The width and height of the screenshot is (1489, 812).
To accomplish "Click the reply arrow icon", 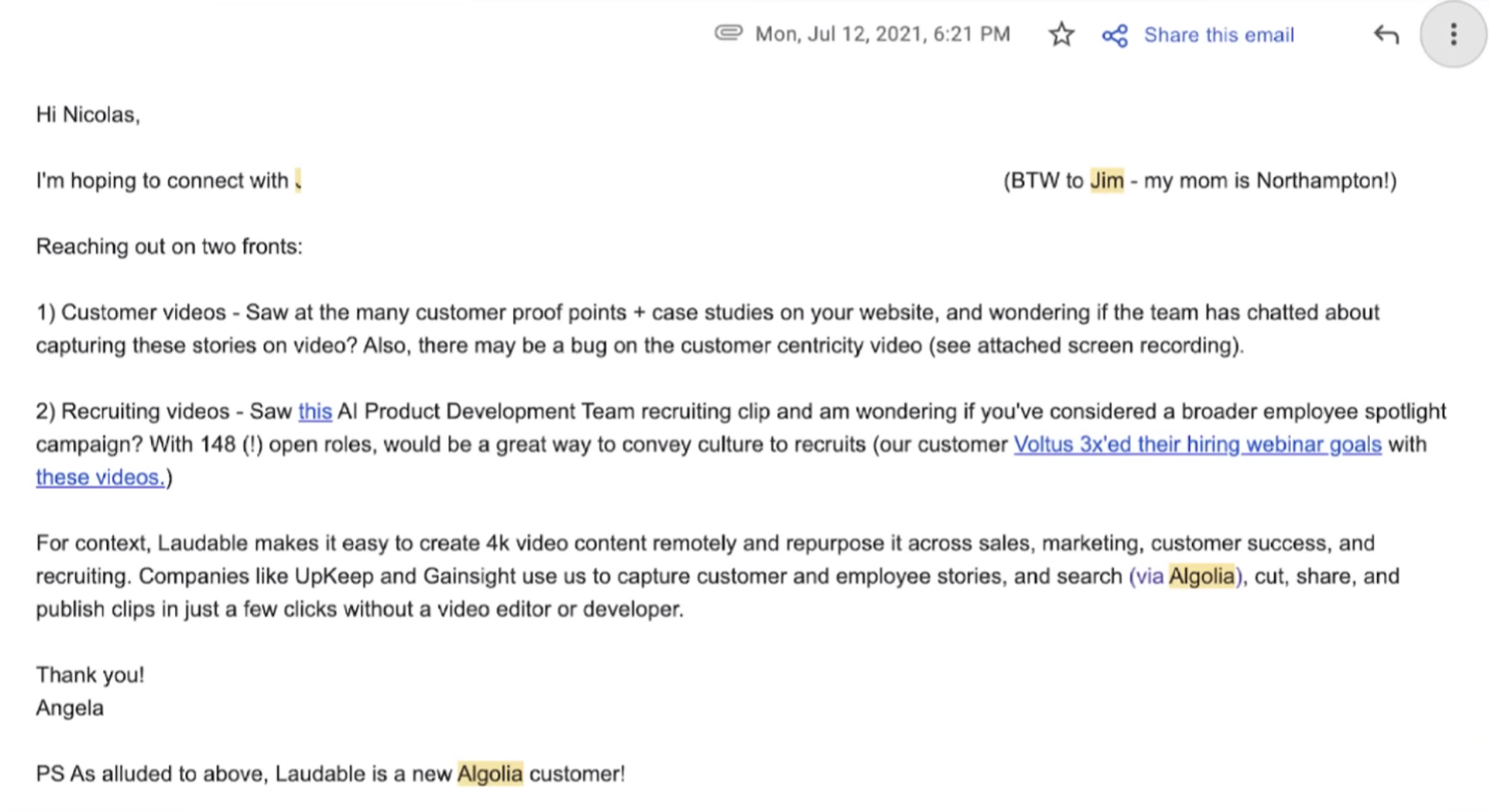I will pyautogui.click(x=1386, y=34).
